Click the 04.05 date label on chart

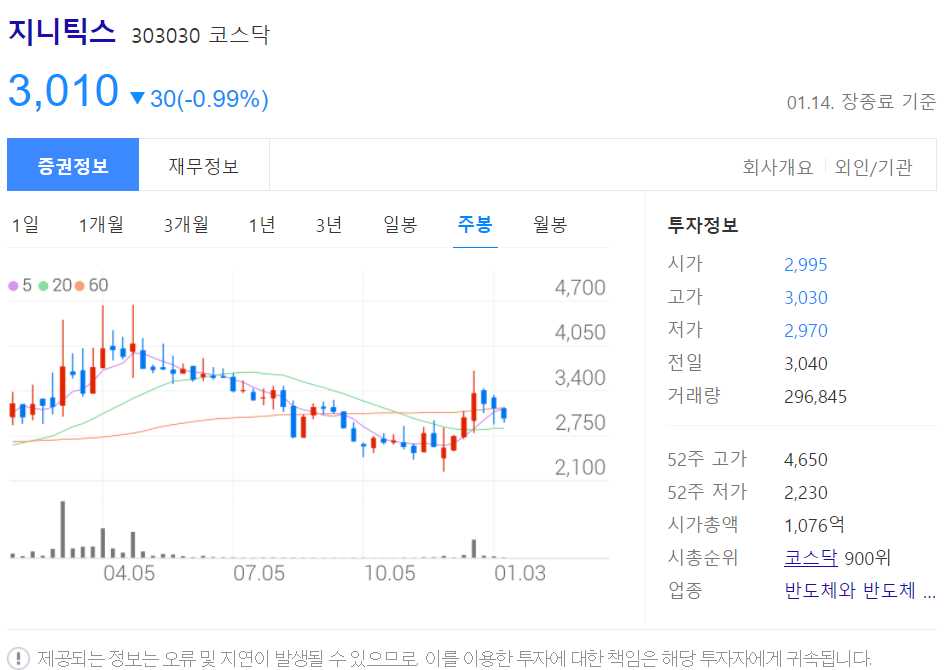point(129,573)
